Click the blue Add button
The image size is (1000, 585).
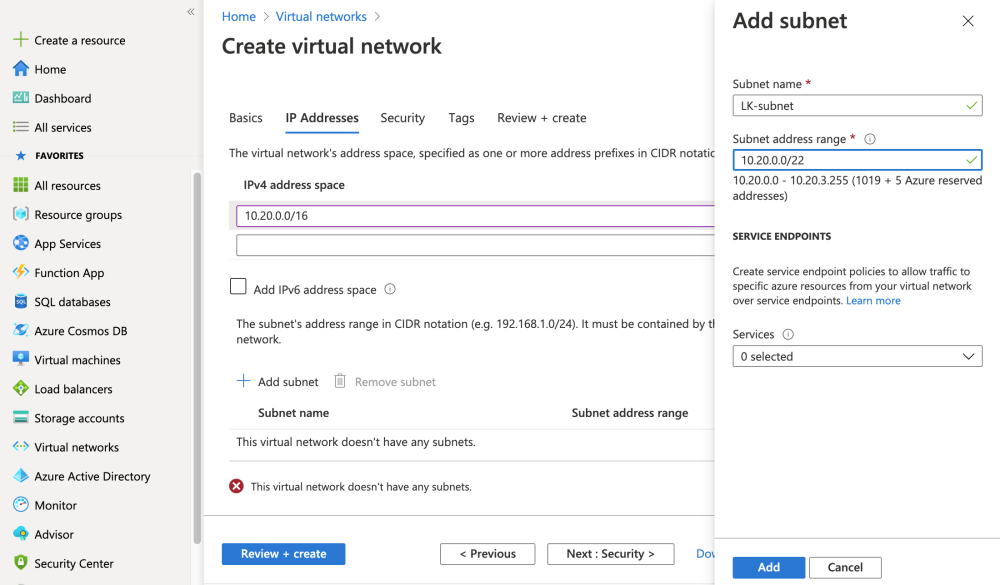tap(768, 567)
